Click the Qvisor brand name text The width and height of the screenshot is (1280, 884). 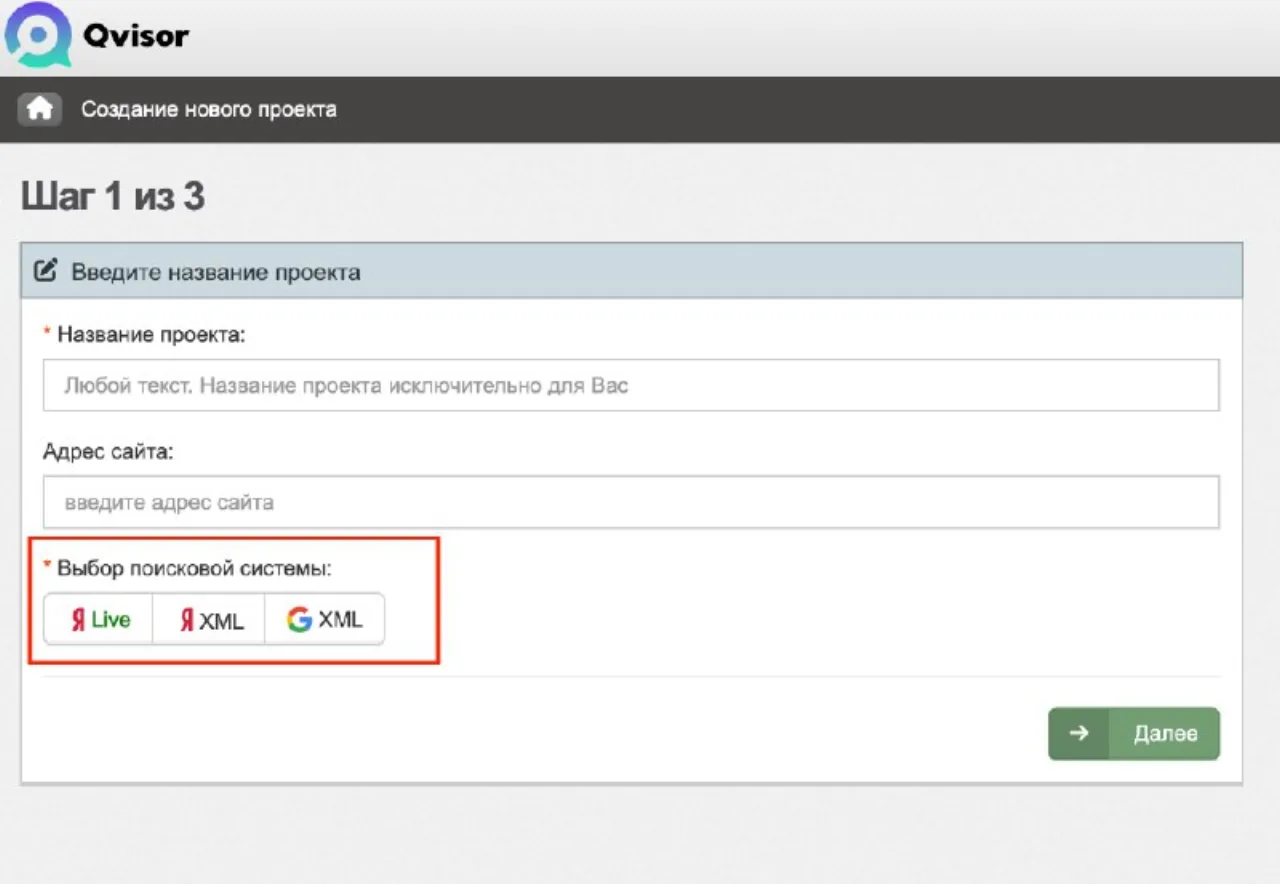coord(136,37)
